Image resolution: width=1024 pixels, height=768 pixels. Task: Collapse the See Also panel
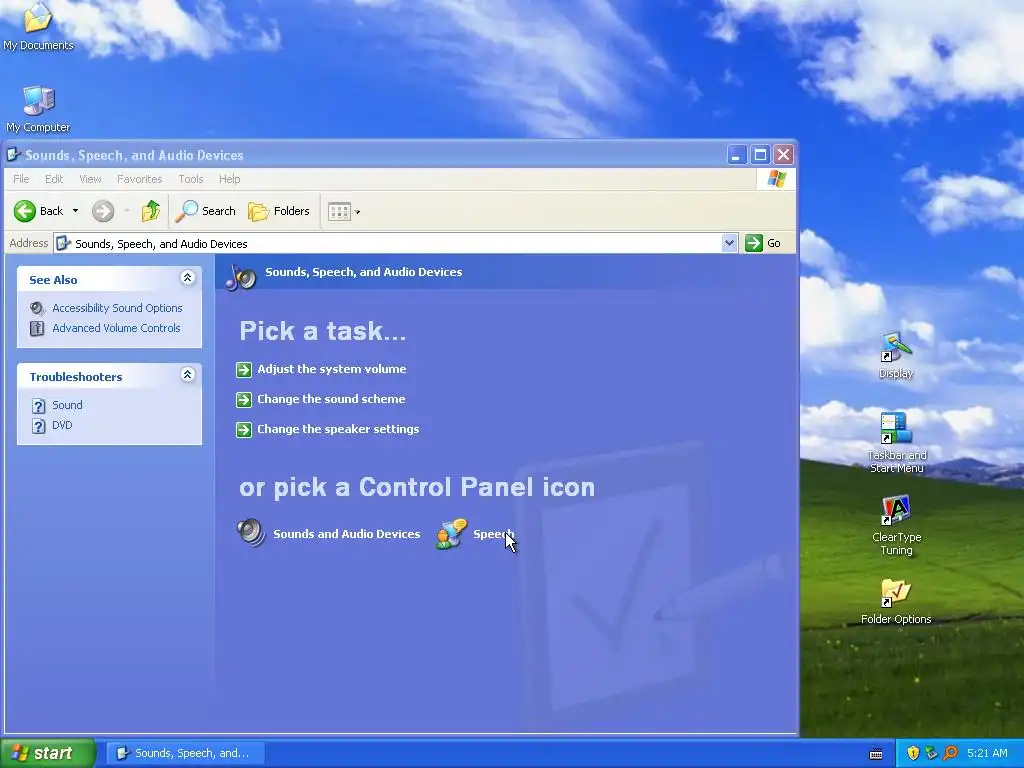[187, 278]
